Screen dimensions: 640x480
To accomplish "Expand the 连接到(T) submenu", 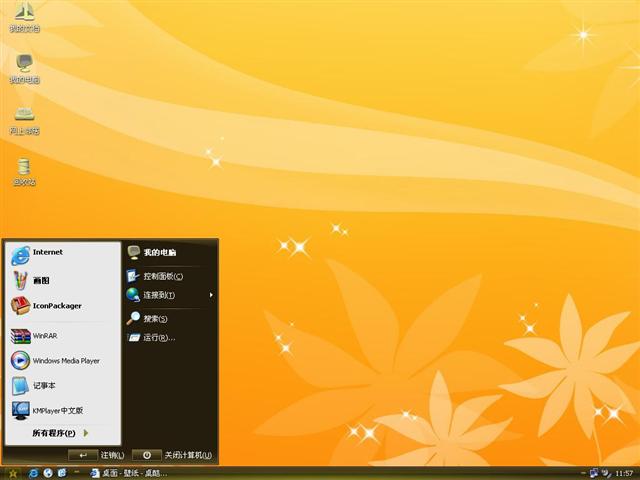I will [170, 295].
